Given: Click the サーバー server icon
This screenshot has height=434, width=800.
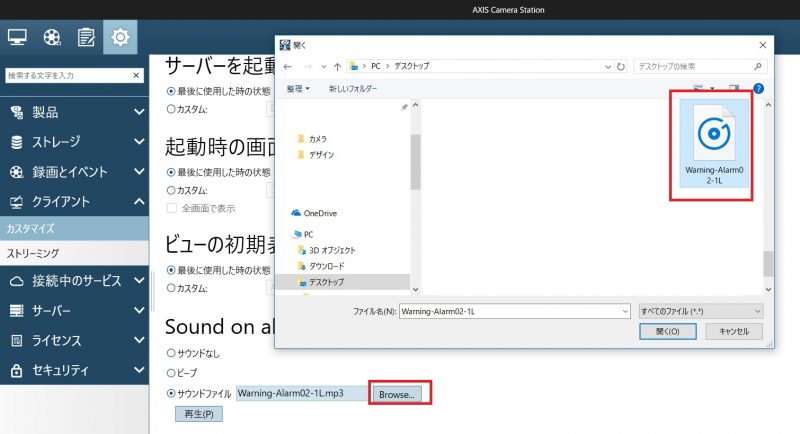Looking at the screenshot, I should pyautogui.click(x=17, y=311).
